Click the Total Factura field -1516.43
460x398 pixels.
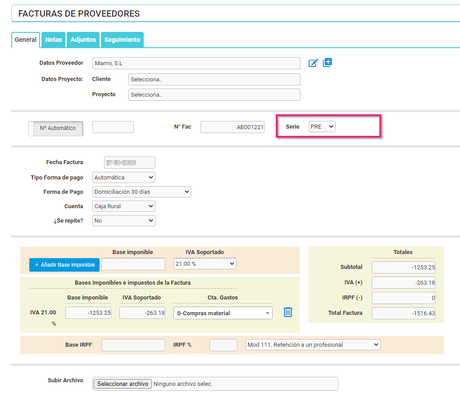point(404,313)
